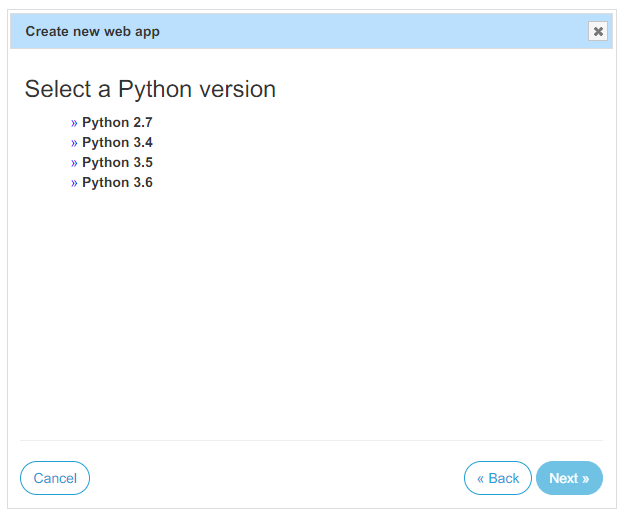Click the 'Create new web app' title text
This screenshot has height=519, width=626.
[x=92, y=31]
